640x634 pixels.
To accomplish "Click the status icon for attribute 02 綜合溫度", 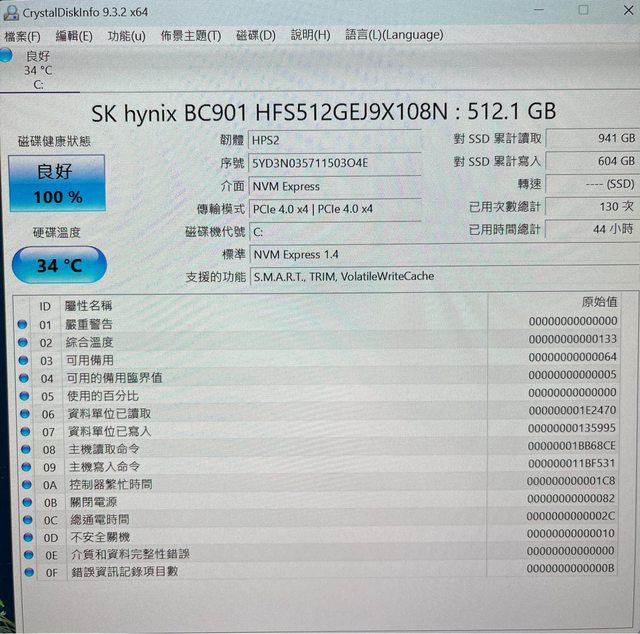I will click(23, 342).
